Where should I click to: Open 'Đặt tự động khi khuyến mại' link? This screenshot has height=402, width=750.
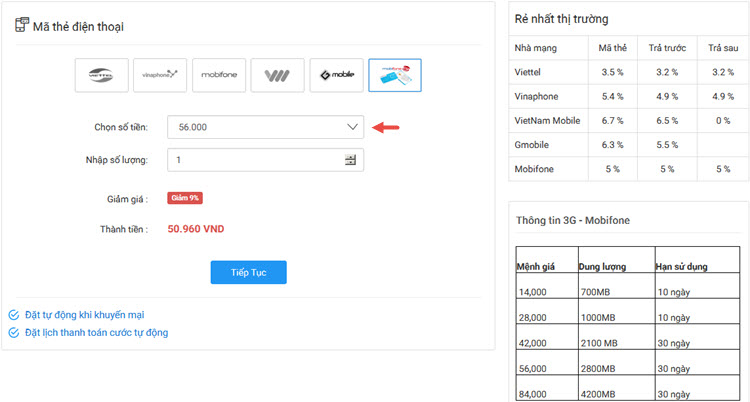[x=91, y=315]
